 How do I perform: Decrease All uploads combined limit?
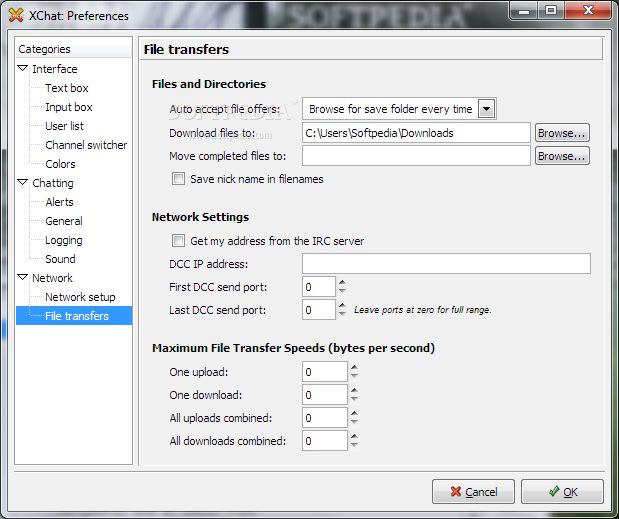(354, 422)
